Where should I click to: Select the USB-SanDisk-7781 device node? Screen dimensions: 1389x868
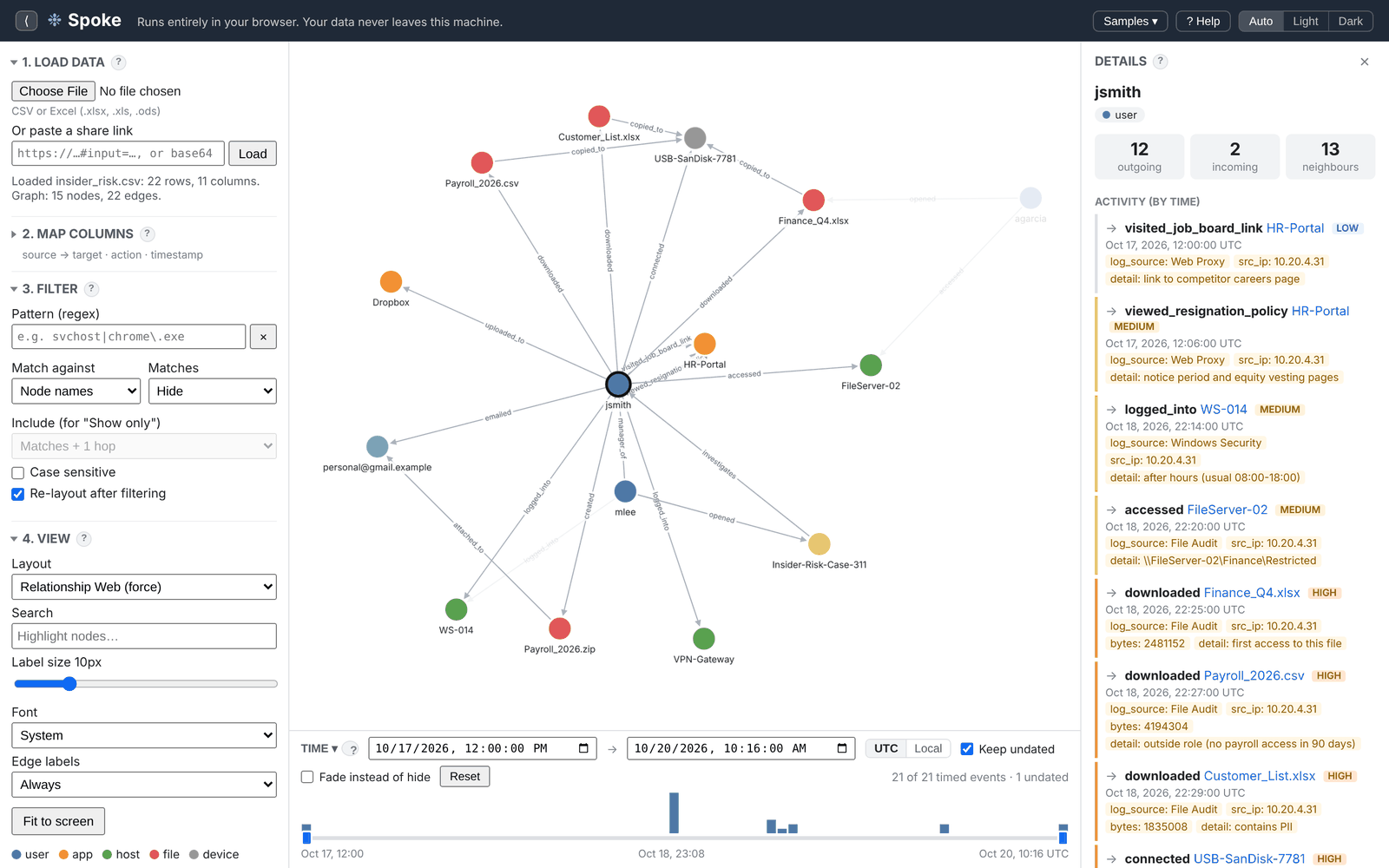pos(695,137)
